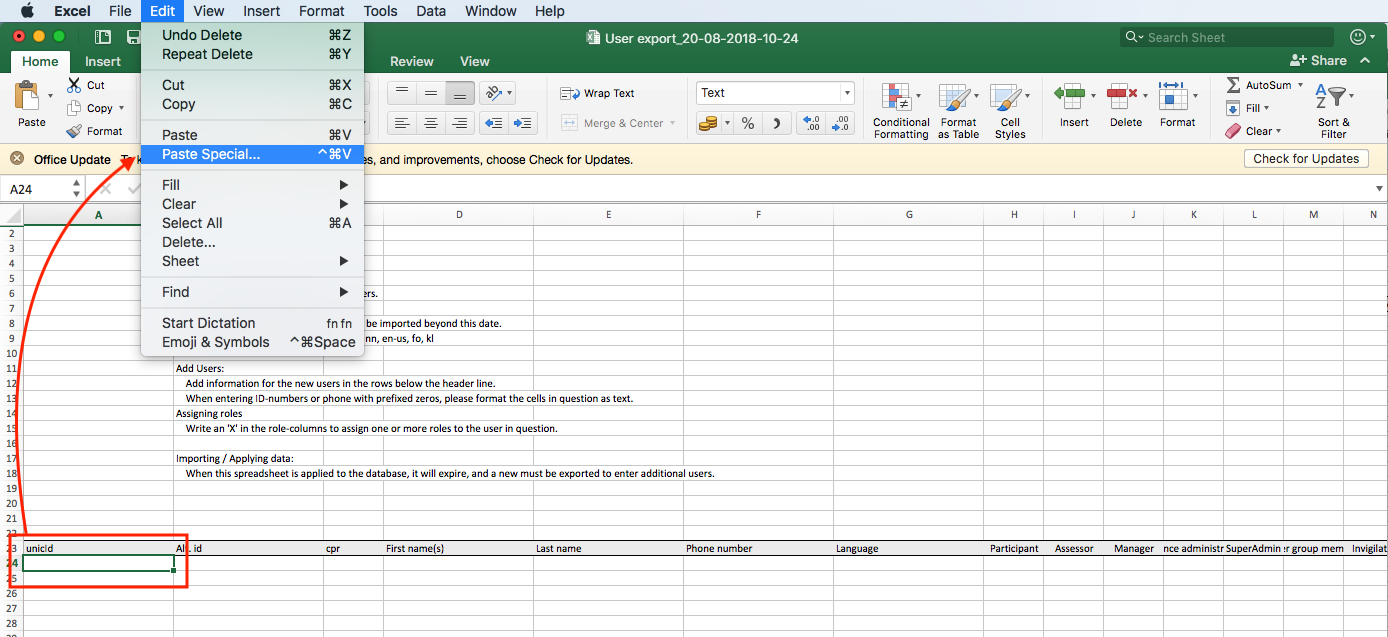Click the Search Sheet field

(x=1226, y=37)
